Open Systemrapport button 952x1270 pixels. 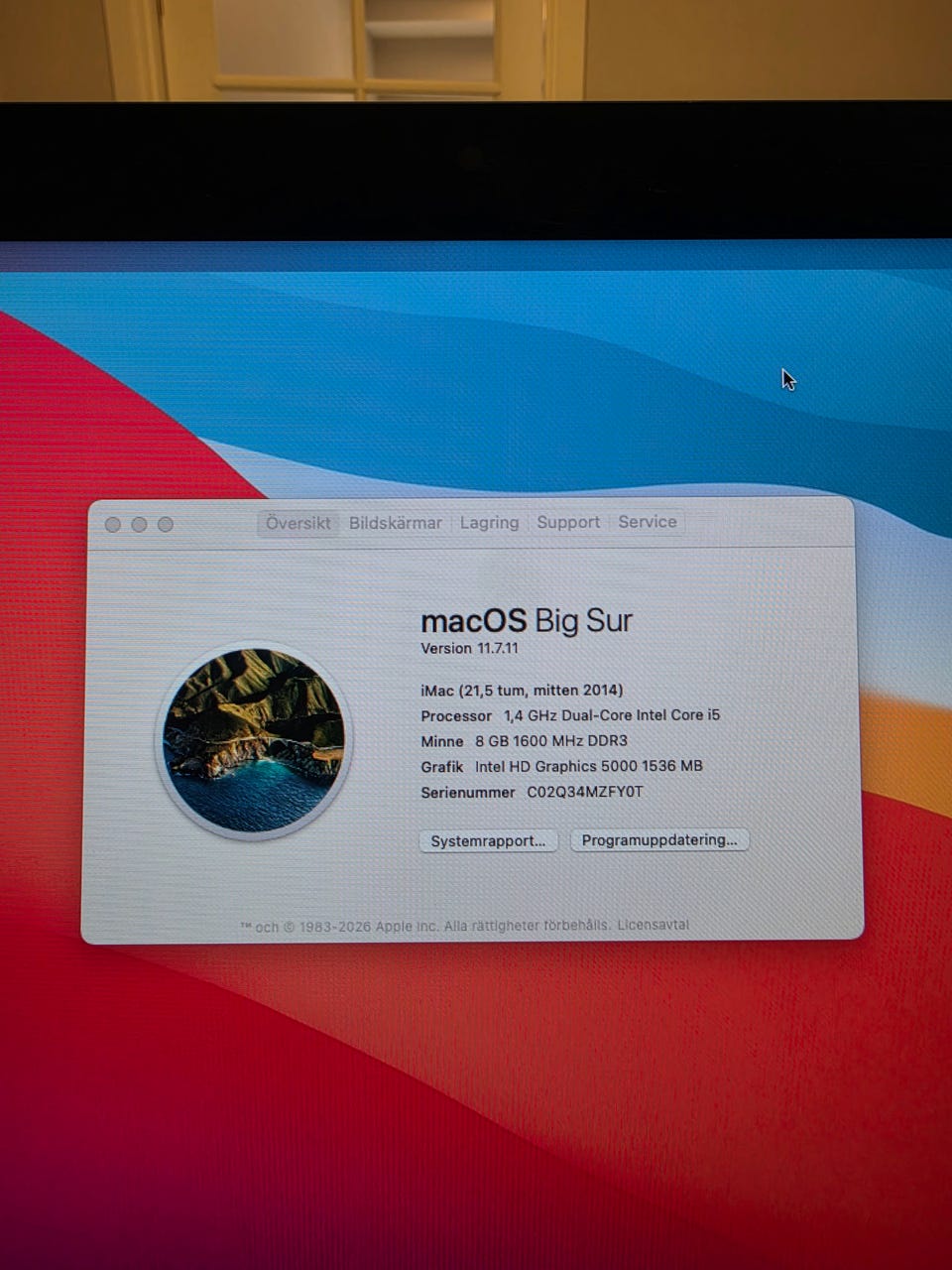click(x=488, y=840)
